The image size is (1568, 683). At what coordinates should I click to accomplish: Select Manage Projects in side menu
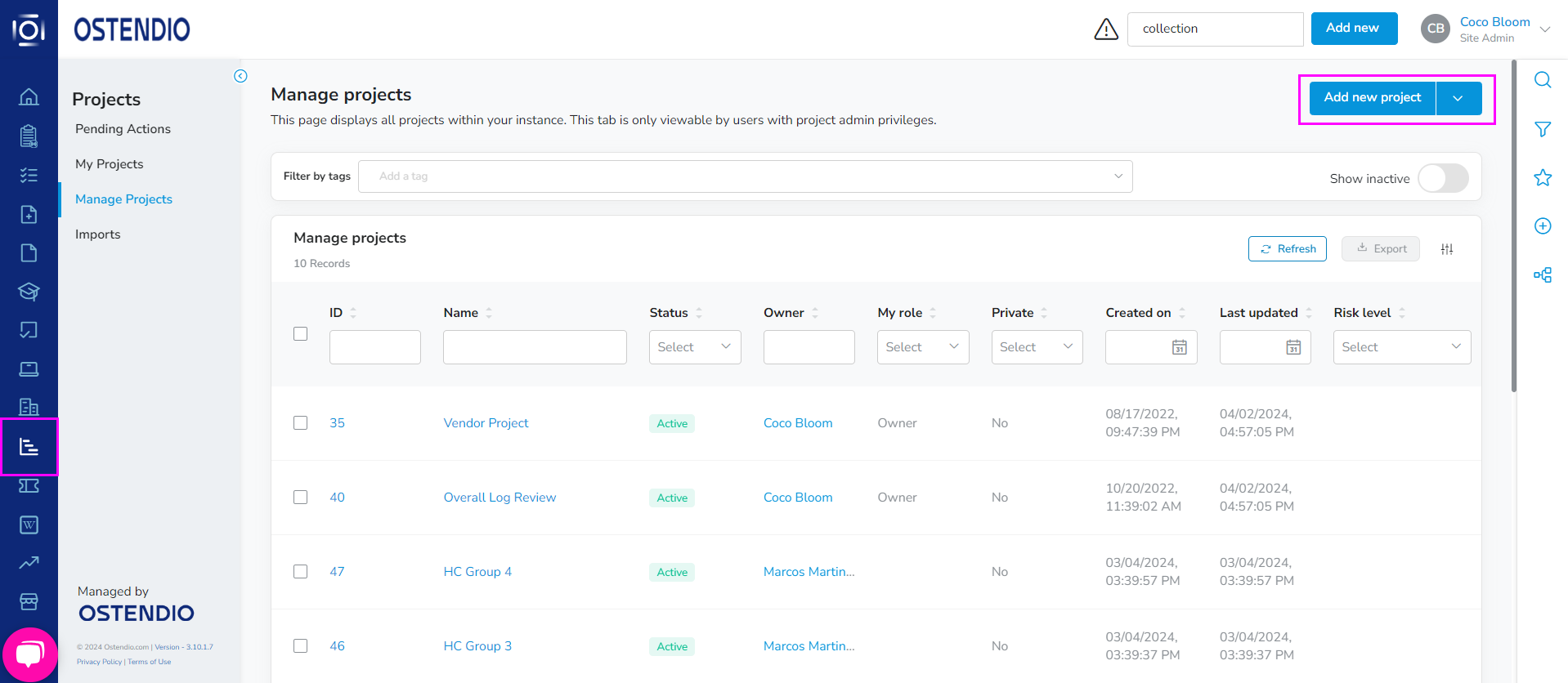coord(124,199)
